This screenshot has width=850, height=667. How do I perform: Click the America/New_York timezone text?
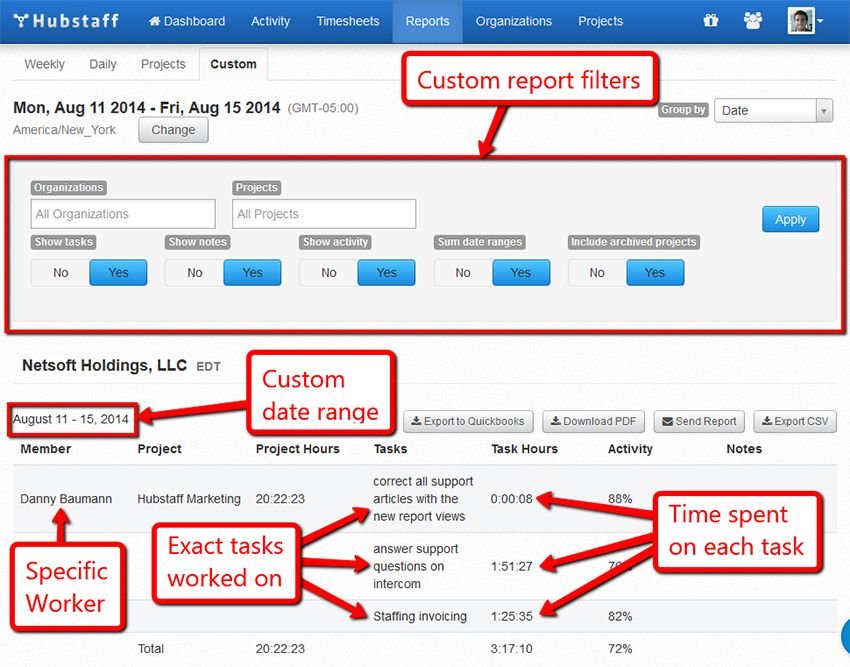point(65,130)
